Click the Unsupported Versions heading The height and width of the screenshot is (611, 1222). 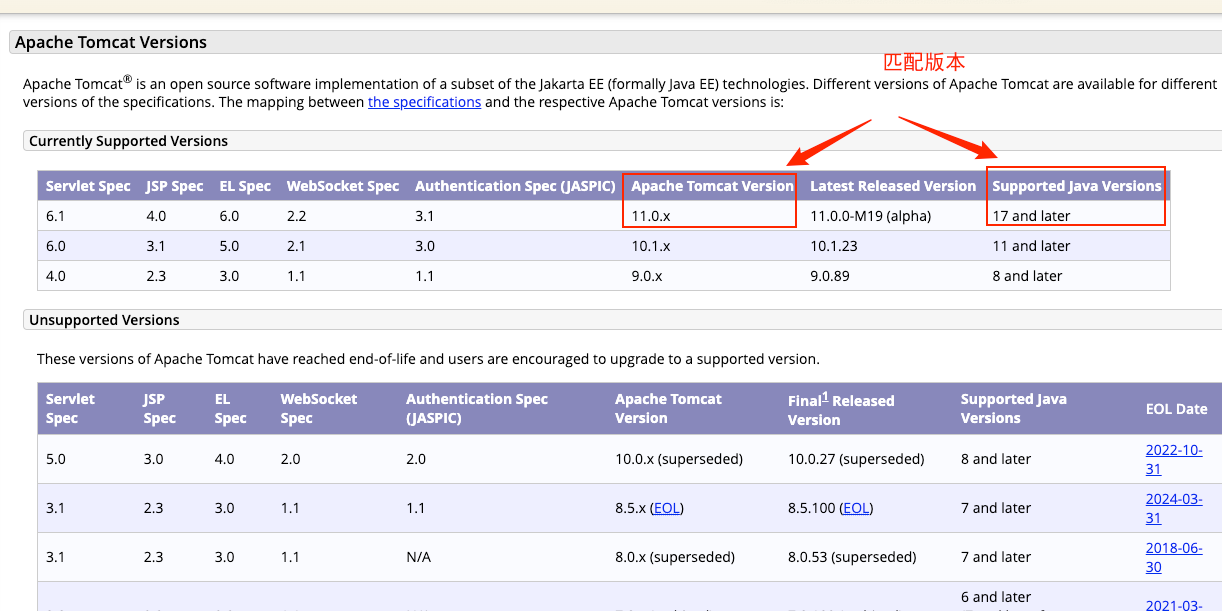pyautogui.click(x=104, y=320)
